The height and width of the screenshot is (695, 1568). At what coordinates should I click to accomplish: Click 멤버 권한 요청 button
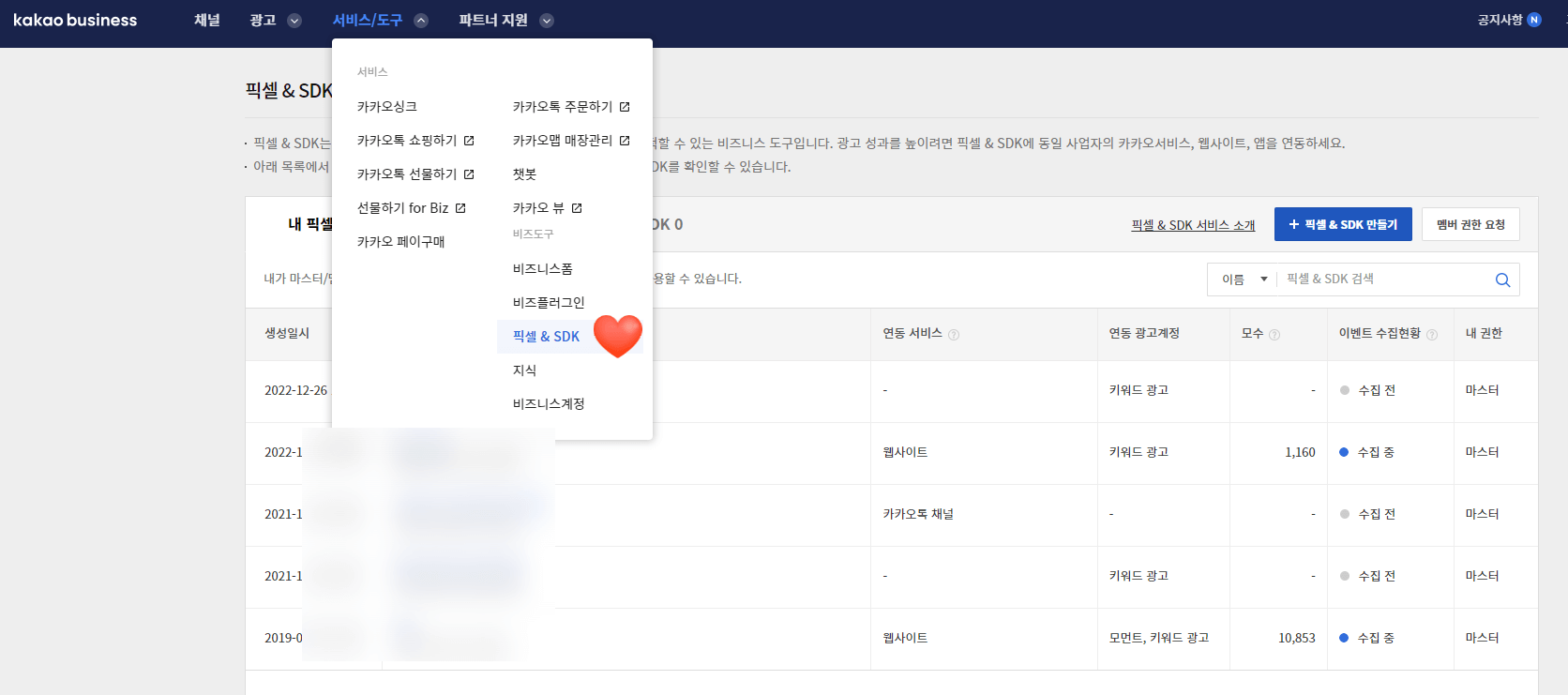[x=1470, y=225]
